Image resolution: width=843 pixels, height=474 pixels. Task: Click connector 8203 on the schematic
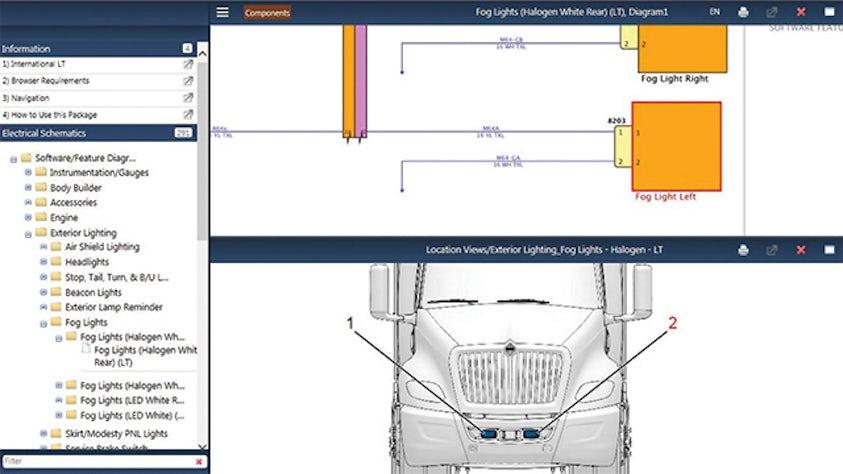click(623, 147)
